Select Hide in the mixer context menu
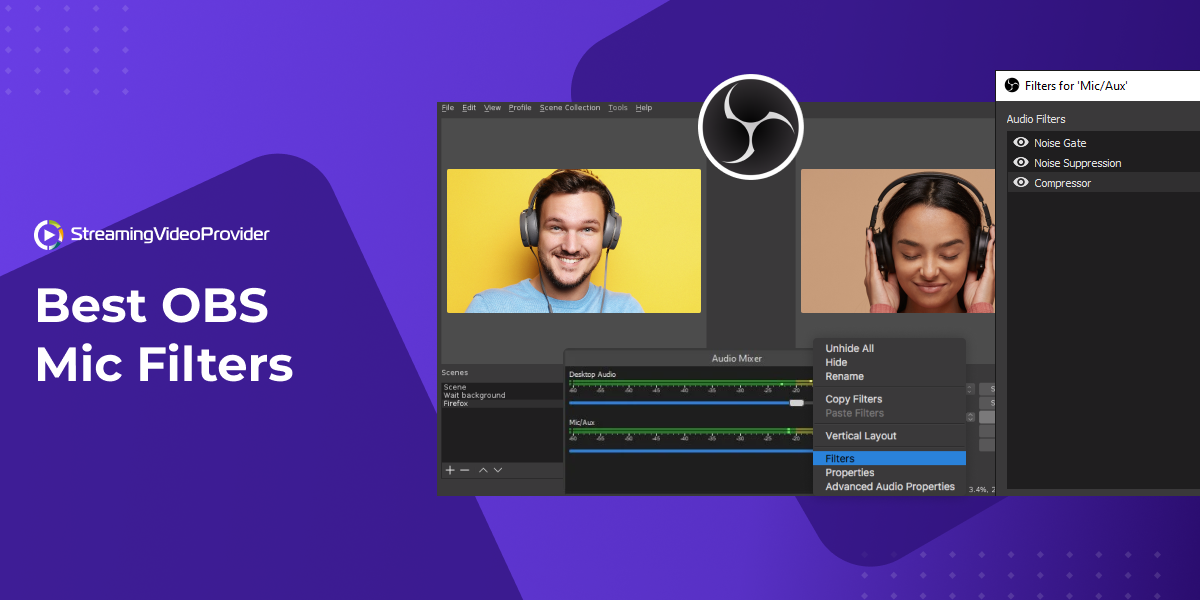The image size is (1200, 600). pos(890,363)
